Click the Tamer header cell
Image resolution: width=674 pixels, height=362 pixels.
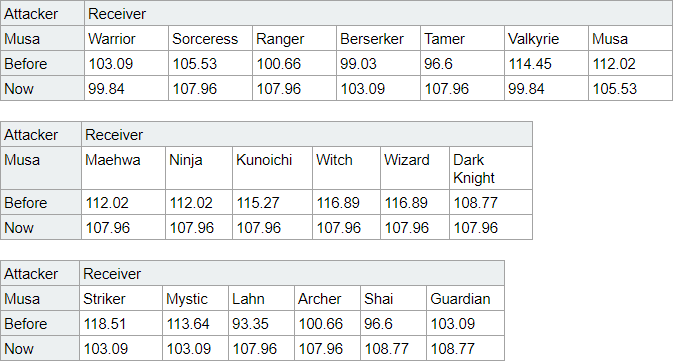tap(462, 39)
